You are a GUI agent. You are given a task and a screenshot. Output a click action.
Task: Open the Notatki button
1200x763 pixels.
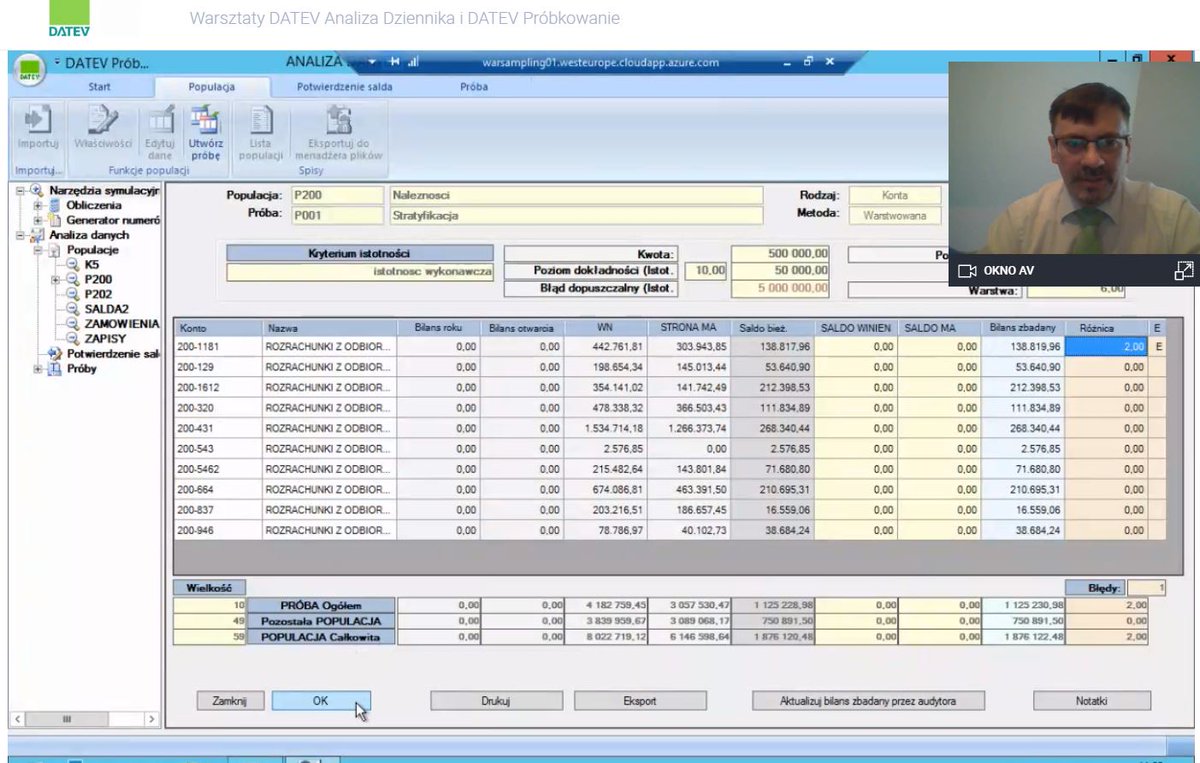(x=1092, y=701)
